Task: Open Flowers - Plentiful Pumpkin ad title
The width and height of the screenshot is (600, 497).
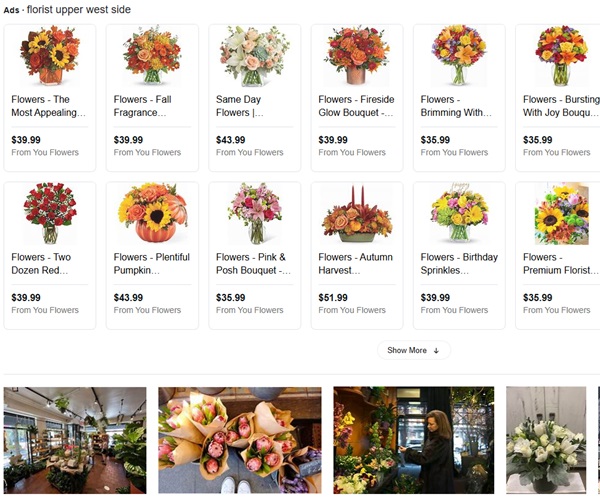Action: coord(152,264)
